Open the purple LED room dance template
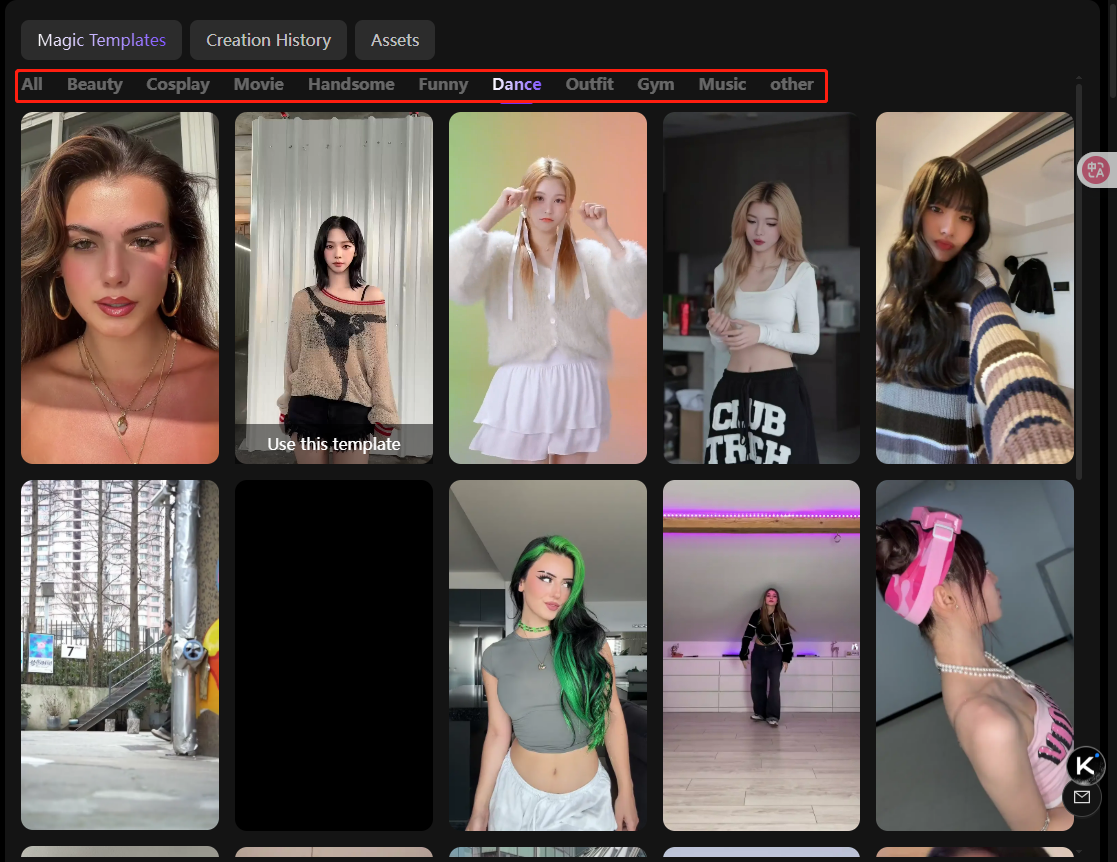 click(762, 655)
